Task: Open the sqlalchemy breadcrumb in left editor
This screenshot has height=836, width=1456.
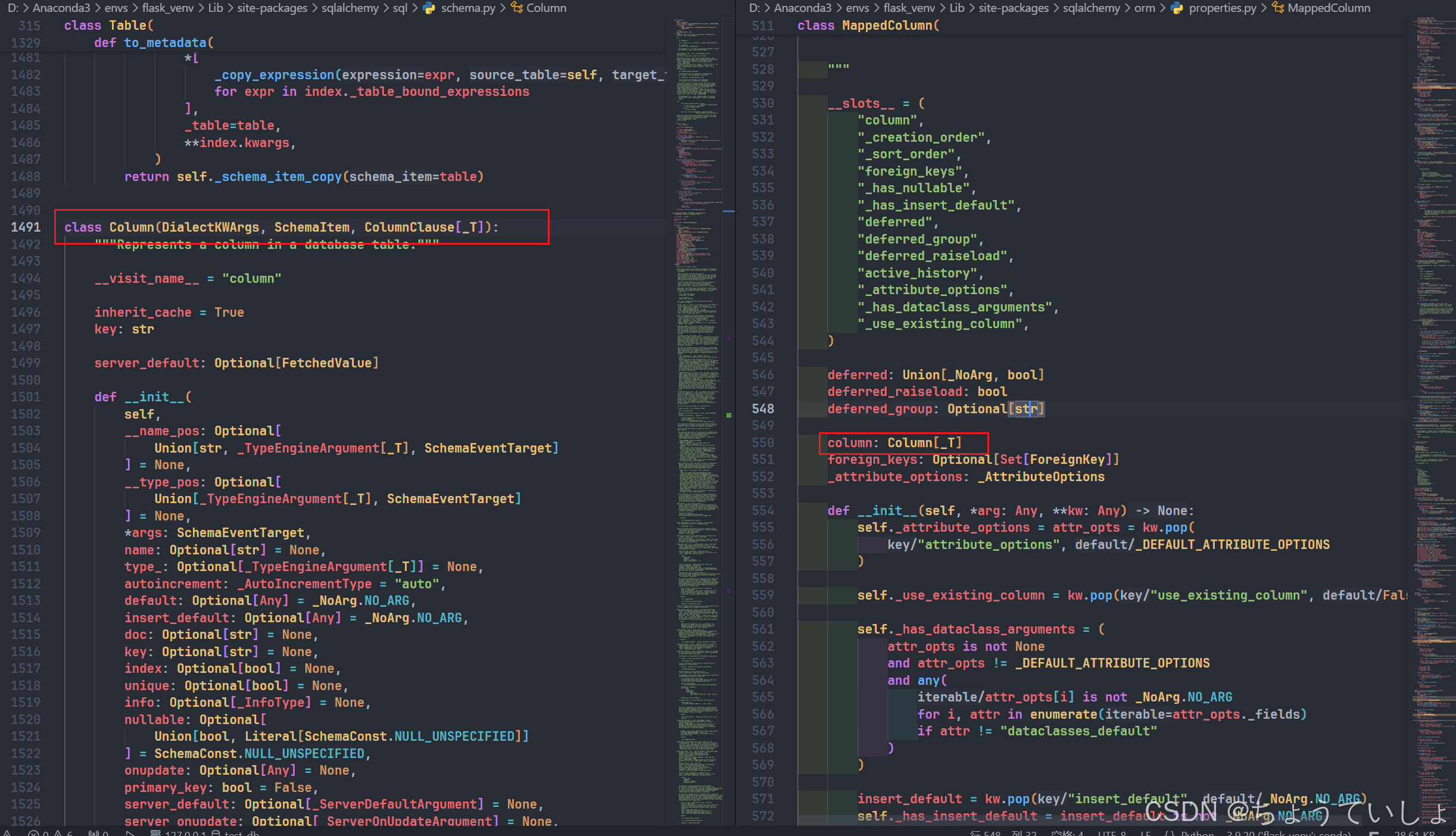Action: pos(350,8)
